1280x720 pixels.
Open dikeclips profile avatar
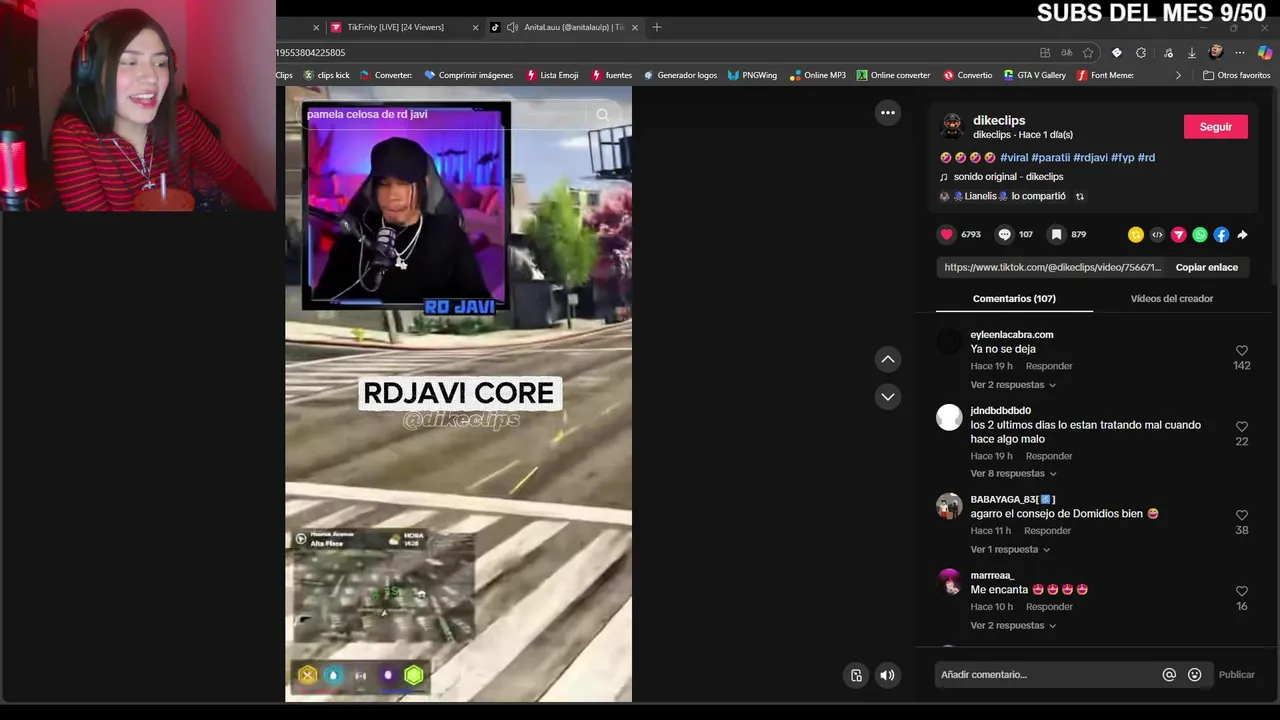[x=952, y=126]
